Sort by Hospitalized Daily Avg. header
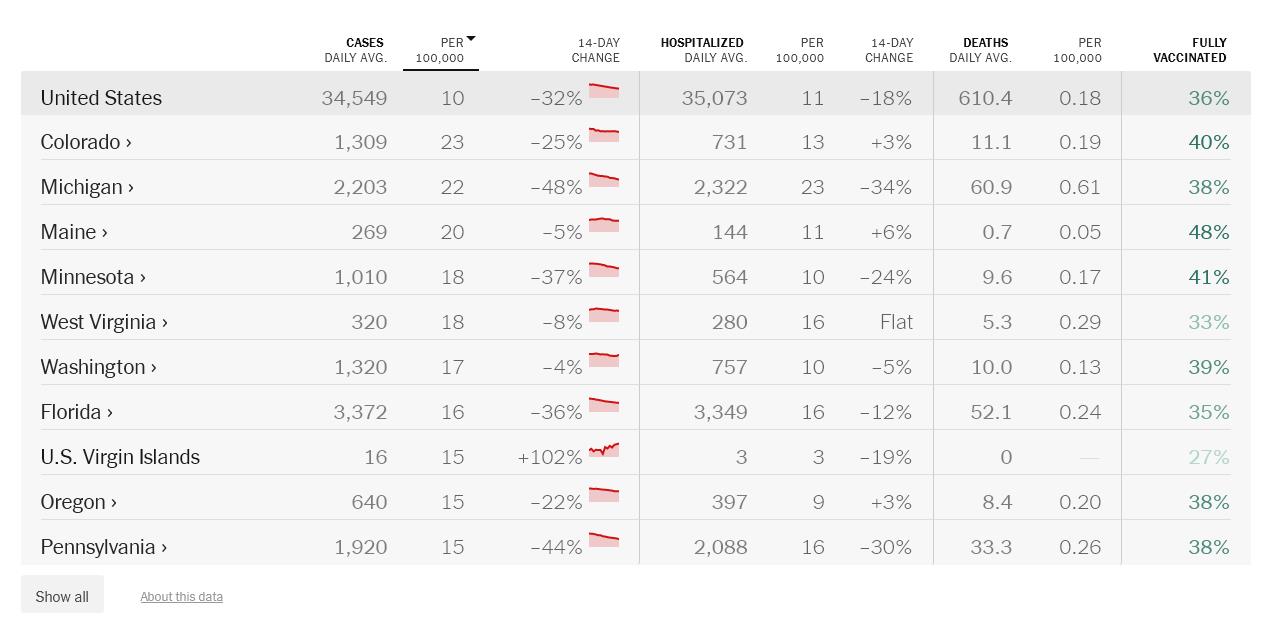The width and height of the screenshot is (1267, 631). (702, 50)
